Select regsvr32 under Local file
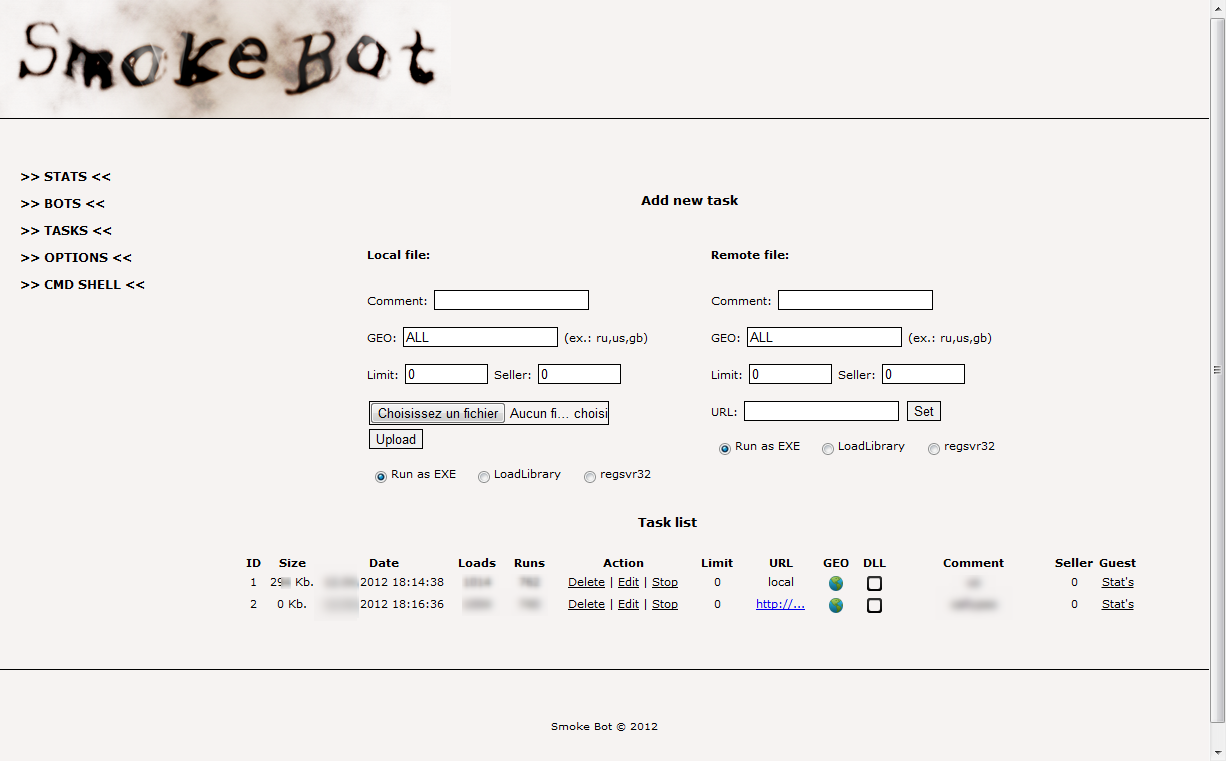Screen dimensions: 1226x761 click(x=590, y=477)
